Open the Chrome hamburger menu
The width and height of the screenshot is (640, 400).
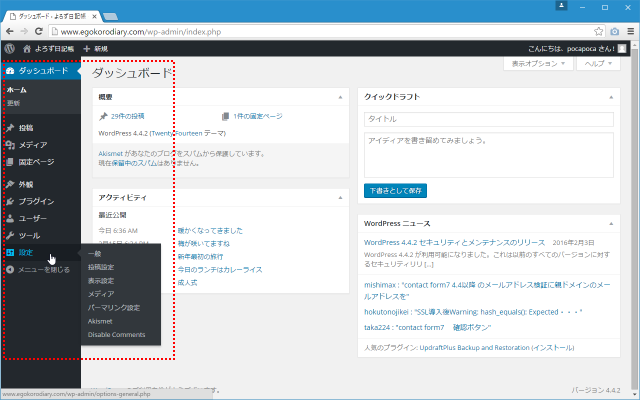(x=630, y=30)
